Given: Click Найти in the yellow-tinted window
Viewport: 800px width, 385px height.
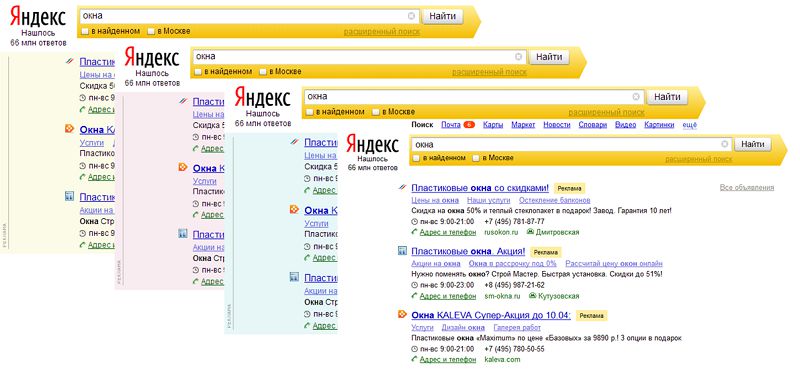Looking at the screenshot, I should point(442,16).
